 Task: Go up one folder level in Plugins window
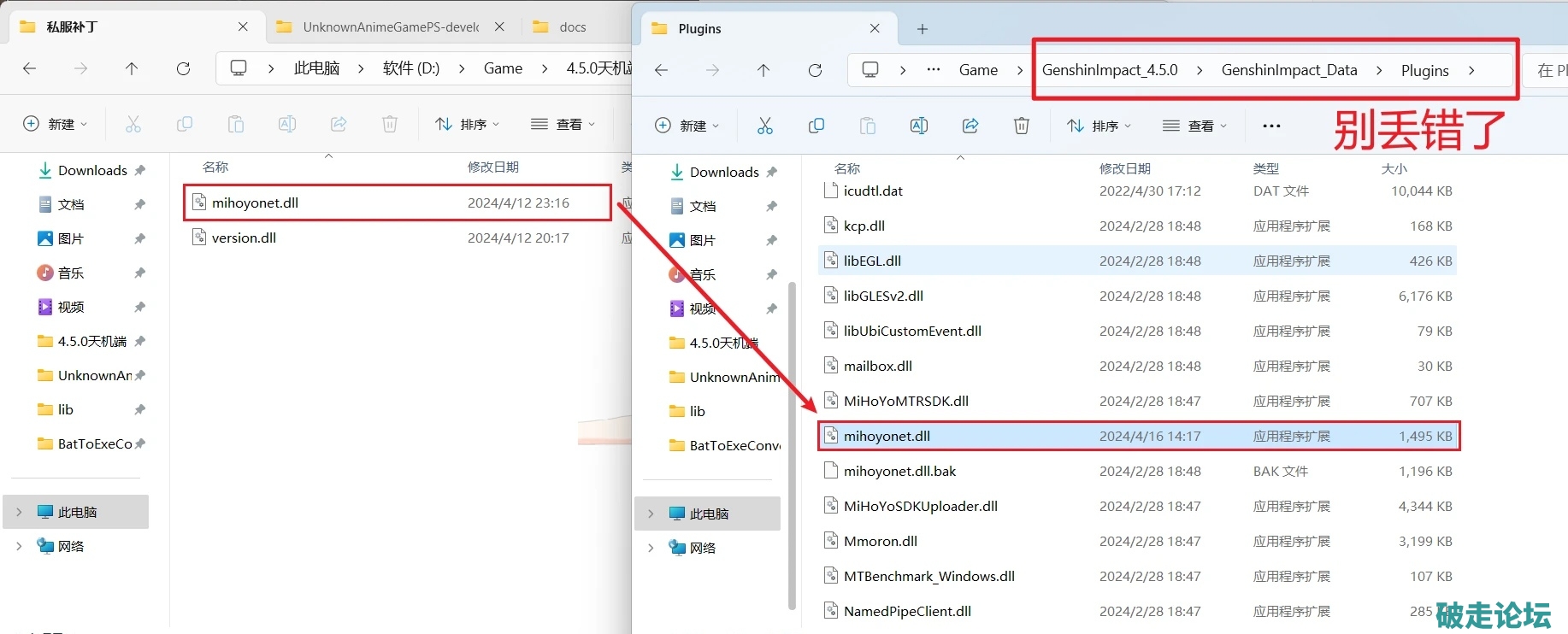(x=763, y=70)
